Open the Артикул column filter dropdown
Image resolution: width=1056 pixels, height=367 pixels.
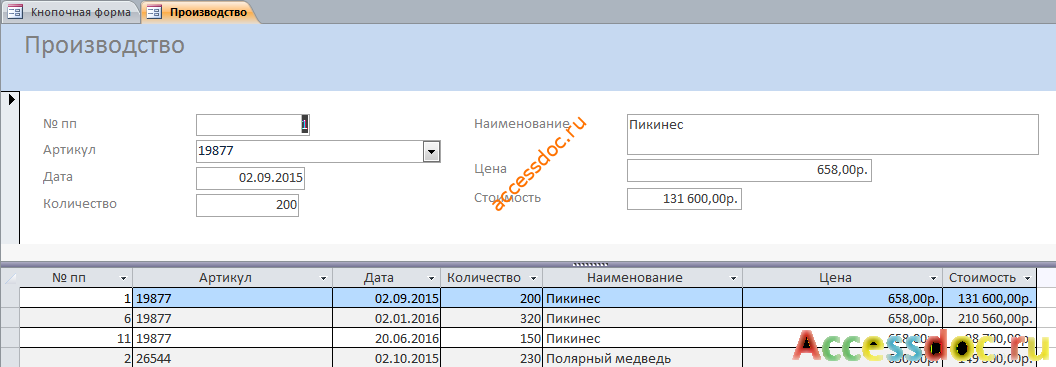[324, 278]
